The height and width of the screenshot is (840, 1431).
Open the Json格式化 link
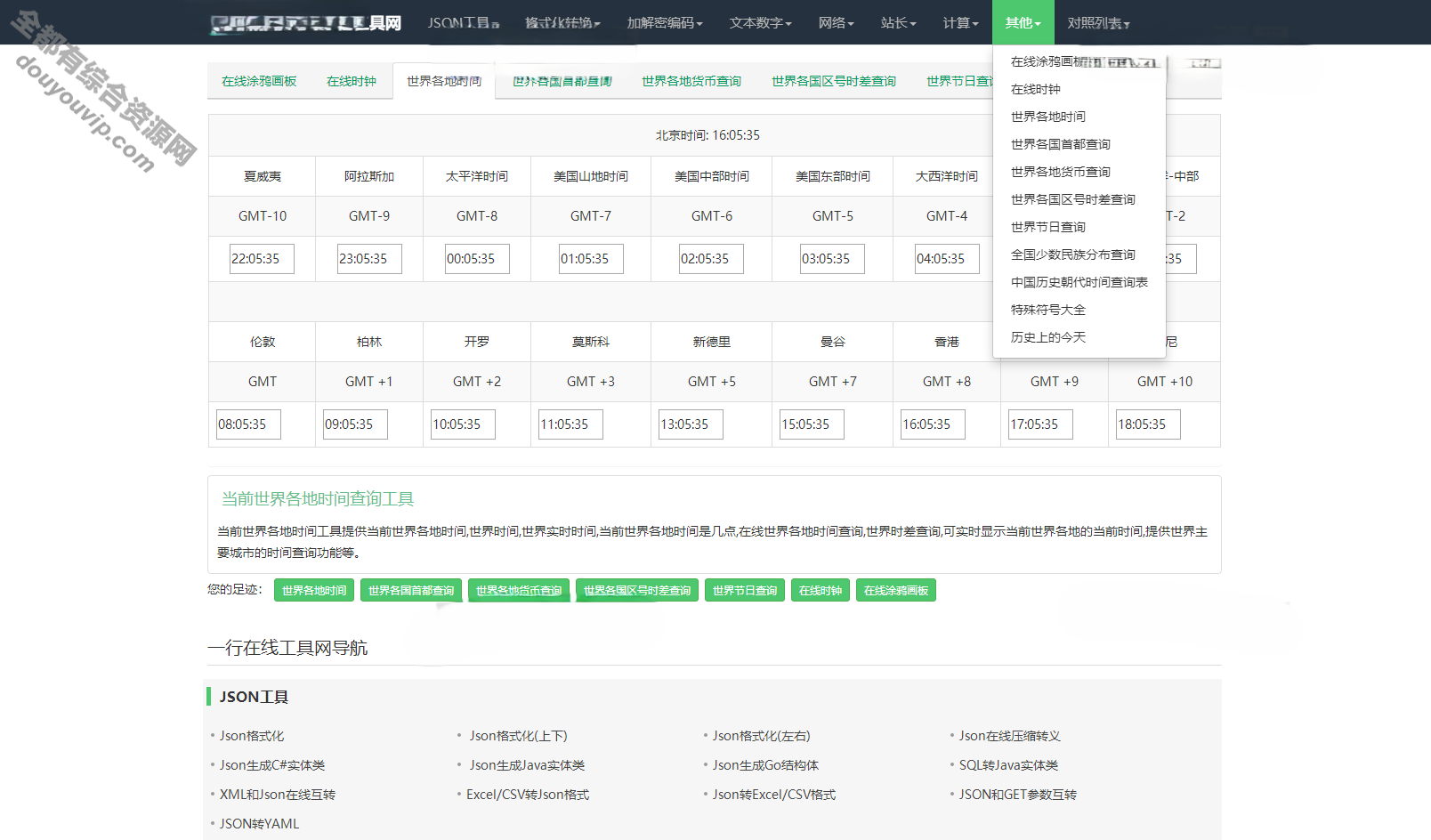(252, 736)
